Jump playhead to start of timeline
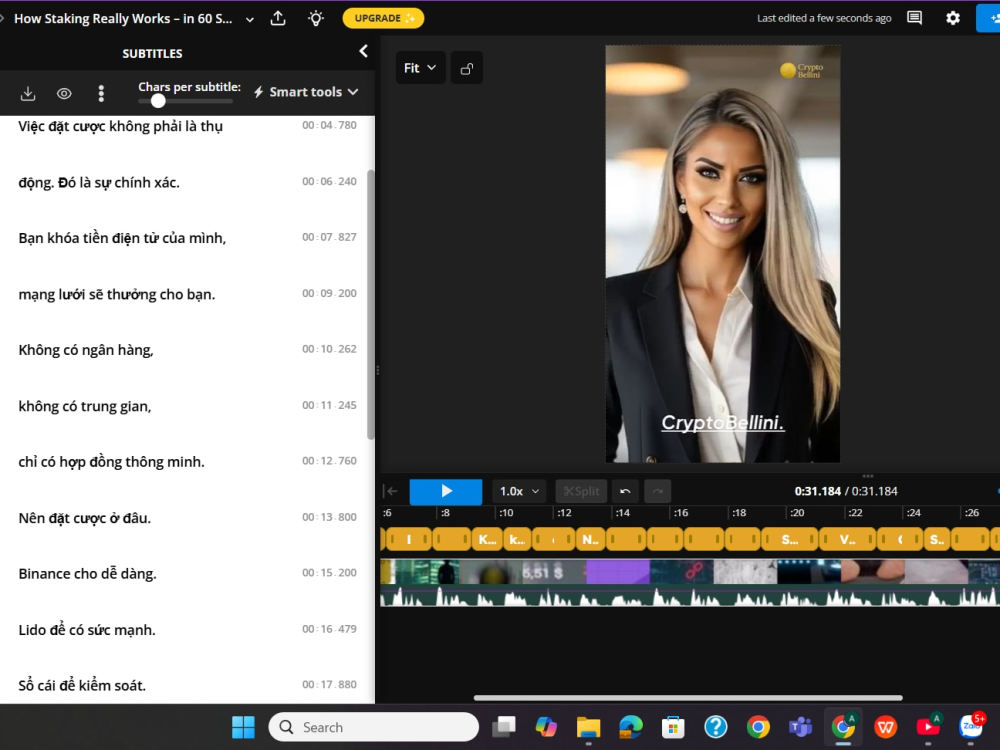The width and height of the screenshot is (1000, 750). click(x=391, y=491)
